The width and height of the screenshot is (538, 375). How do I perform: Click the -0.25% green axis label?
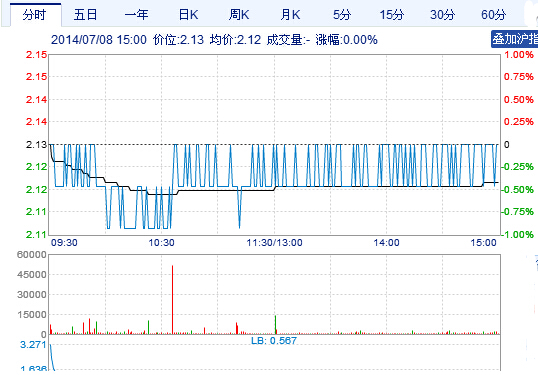(517, 167)
